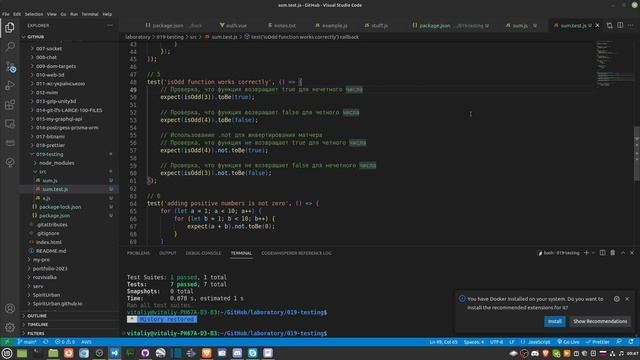
Task: Open notification settings gear for Docker message
Action: (x=616, y=299)
